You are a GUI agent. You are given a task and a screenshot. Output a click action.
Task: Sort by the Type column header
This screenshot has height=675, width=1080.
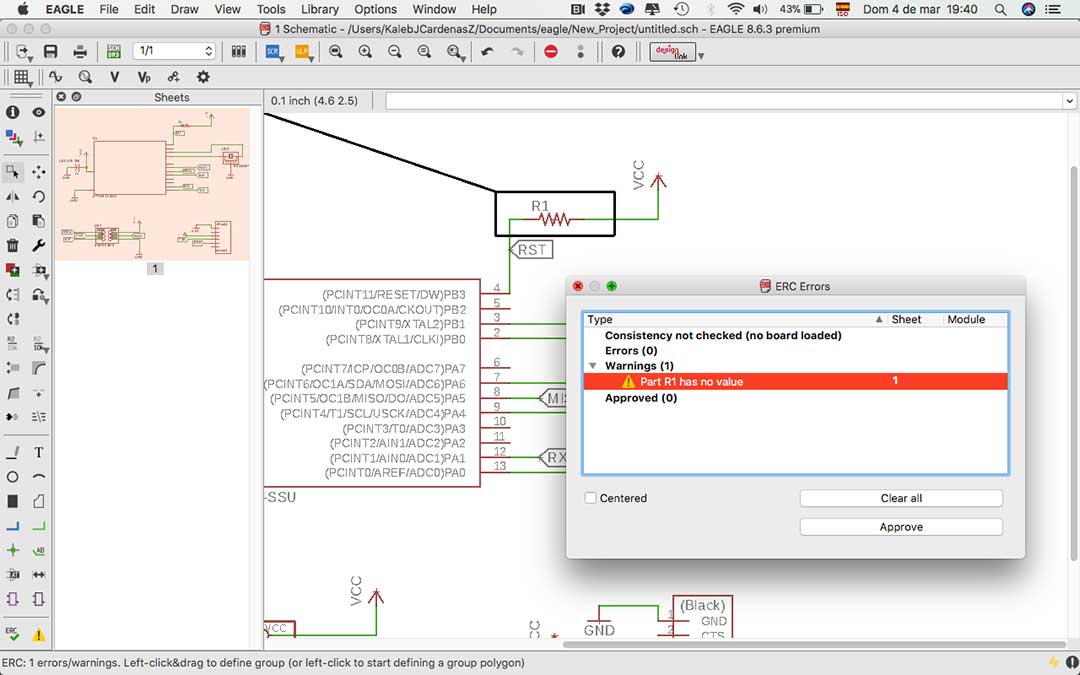click(735, 320)
